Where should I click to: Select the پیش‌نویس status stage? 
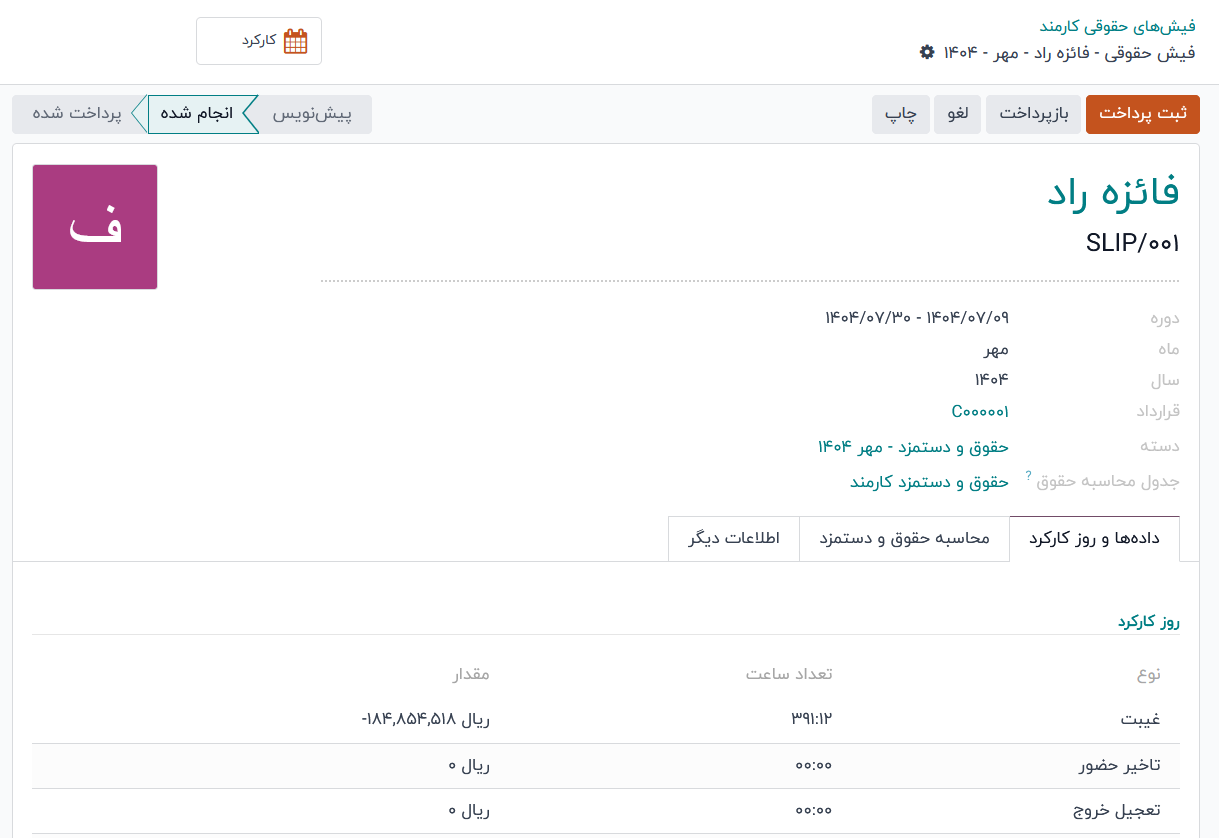point(313,114)
